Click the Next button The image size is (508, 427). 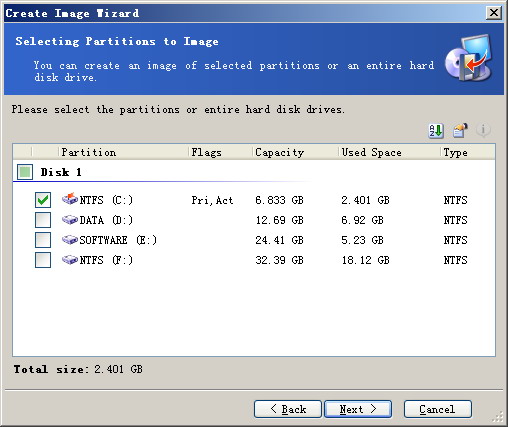pos(358,409)
